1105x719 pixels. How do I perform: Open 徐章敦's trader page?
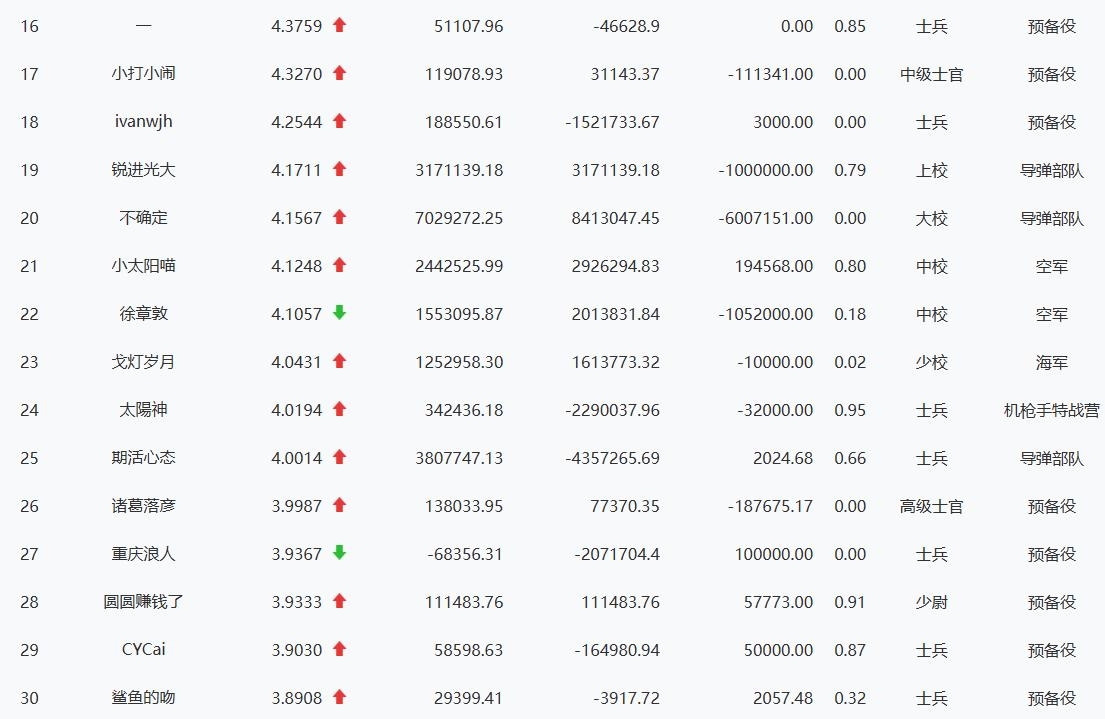144,314
